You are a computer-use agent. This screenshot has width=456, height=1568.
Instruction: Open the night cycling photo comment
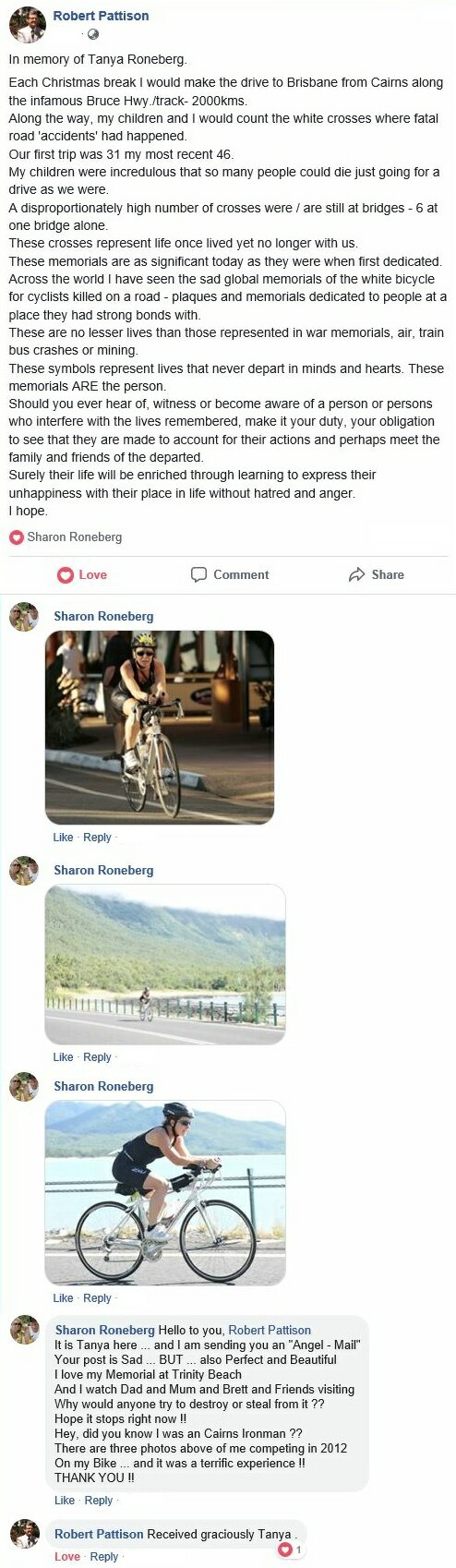pyautogui.click(x=160, y=728)
